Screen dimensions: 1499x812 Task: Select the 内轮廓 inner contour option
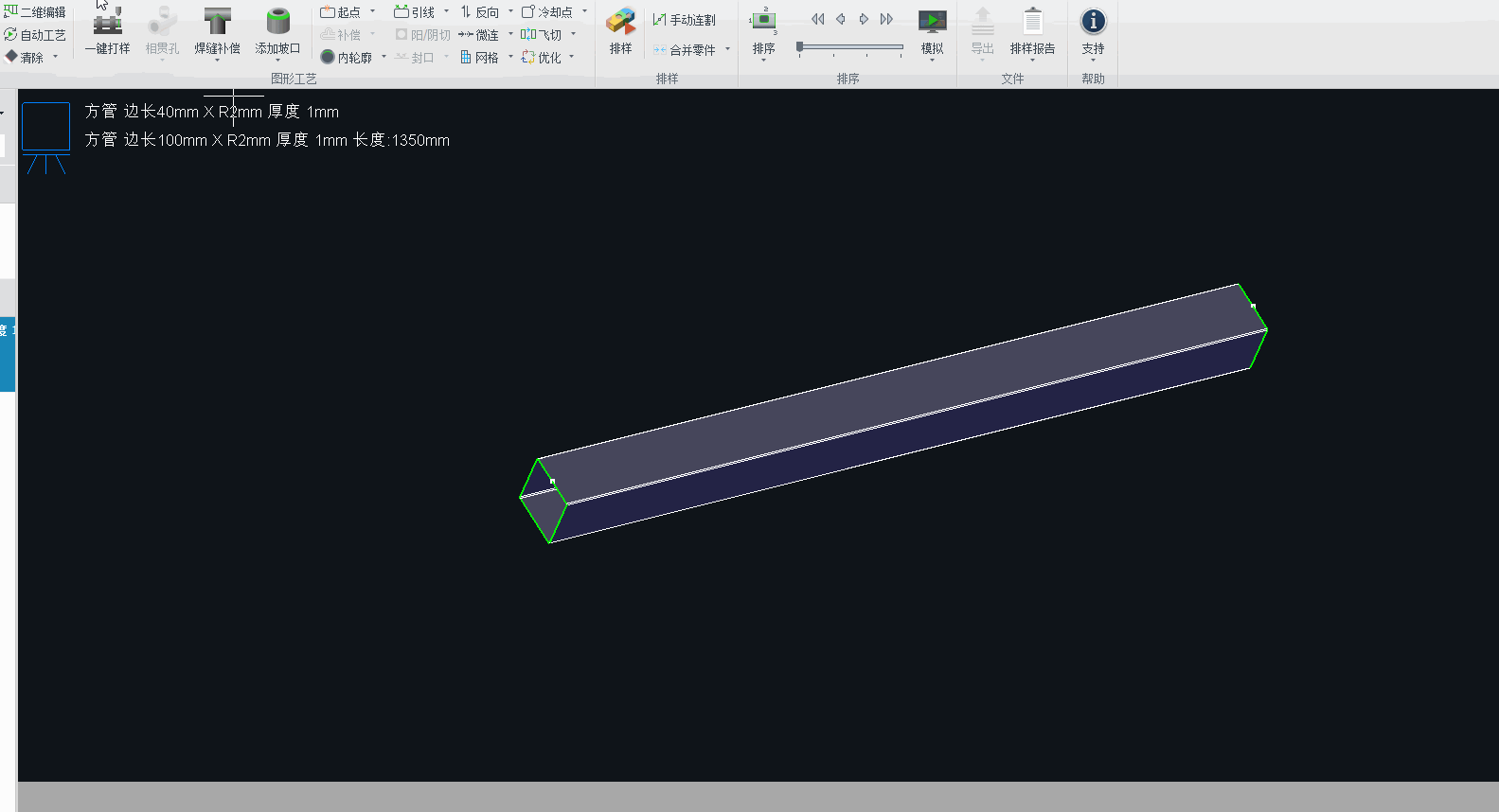pyautogui.click(x=347, y=58)
